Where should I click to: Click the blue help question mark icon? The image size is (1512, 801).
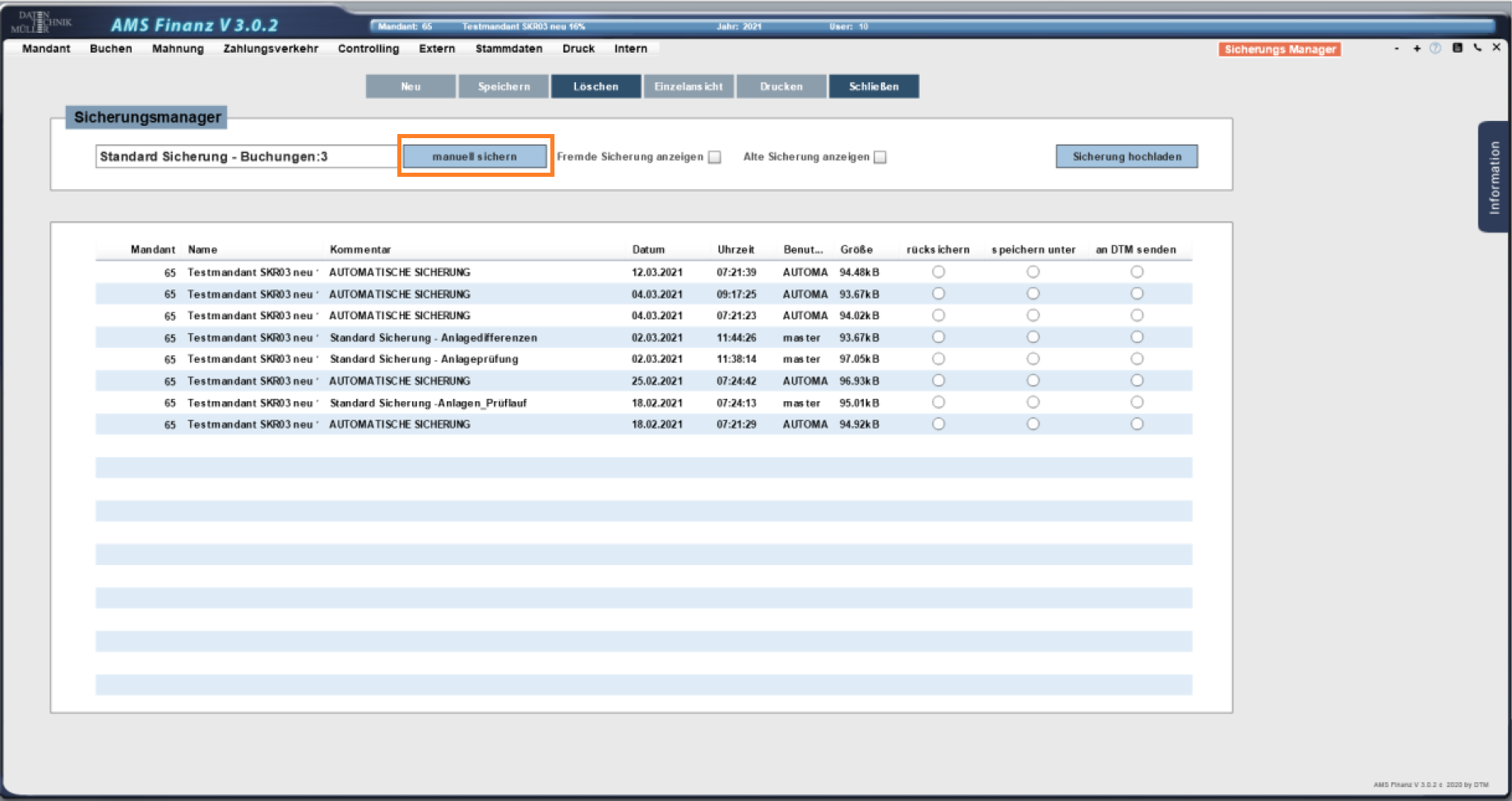point(1435,49)
